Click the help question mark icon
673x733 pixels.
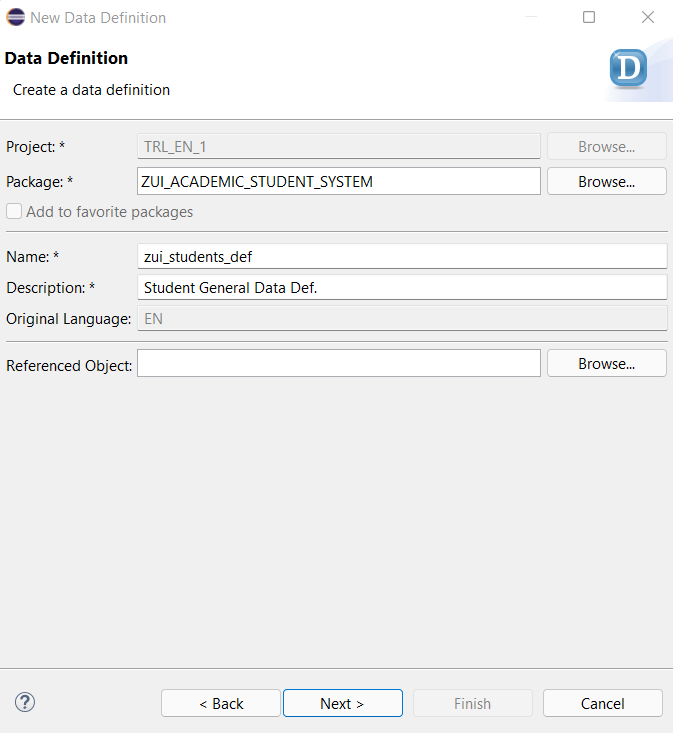coord(25,702)
